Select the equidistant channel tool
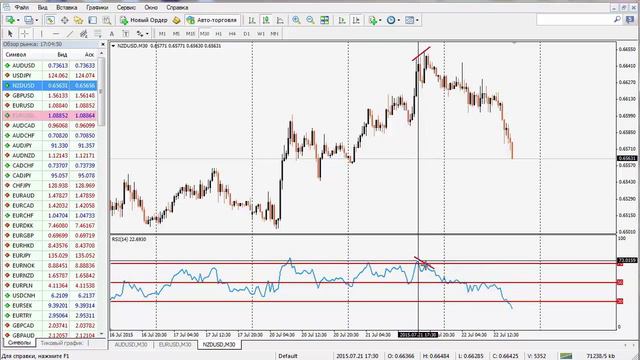640x360 pixels. pyautogui.click(x=84, y=33)
